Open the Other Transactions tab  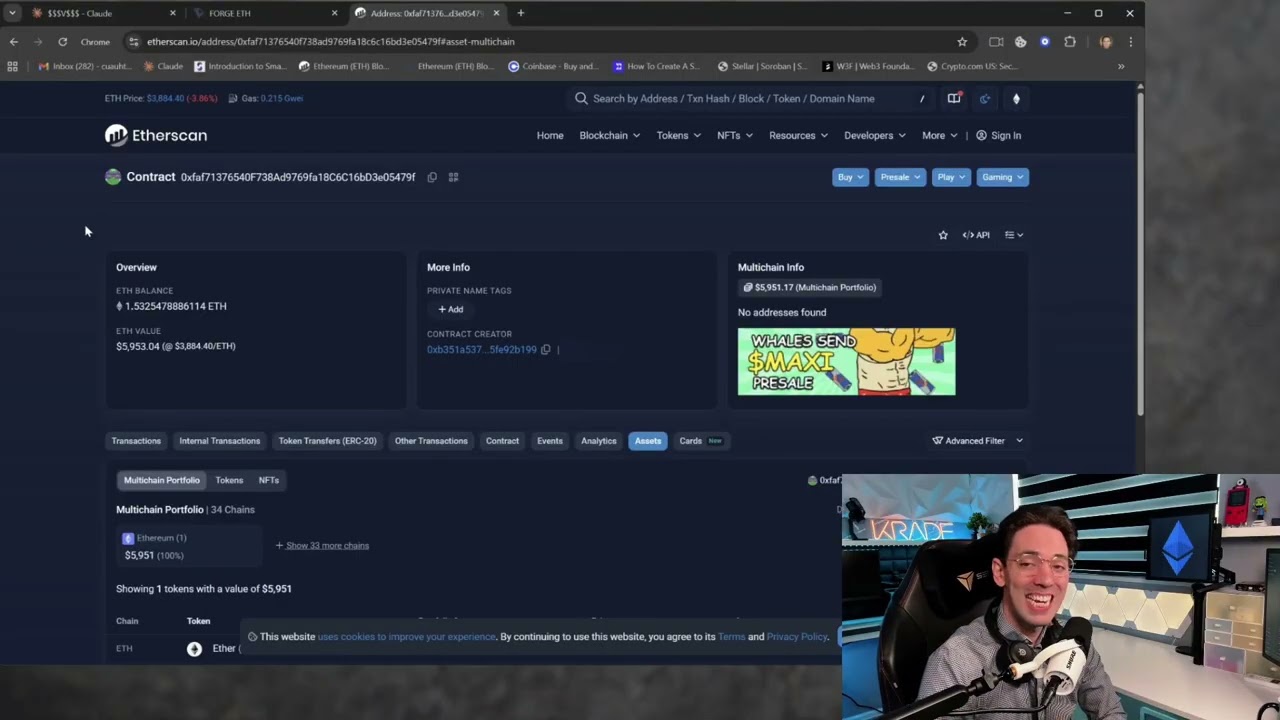(431, 441)
